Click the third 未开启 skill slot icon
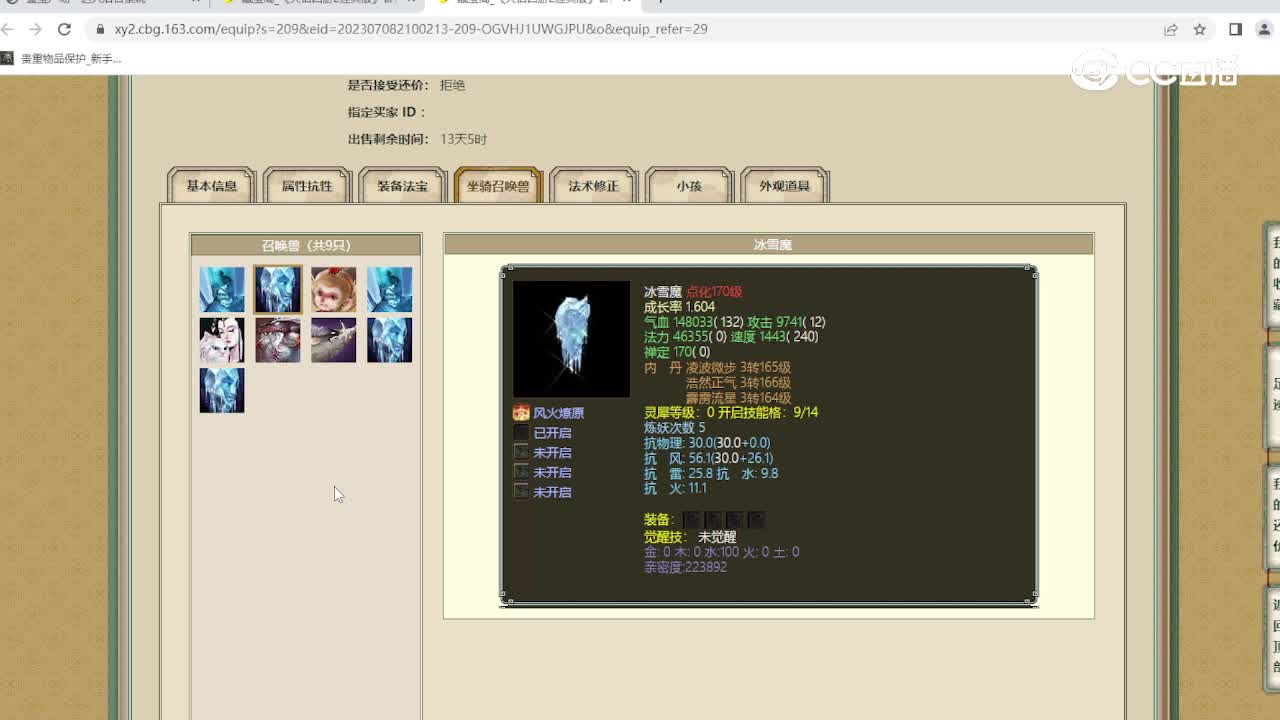 pyautogui.click(x=521, y=492)
